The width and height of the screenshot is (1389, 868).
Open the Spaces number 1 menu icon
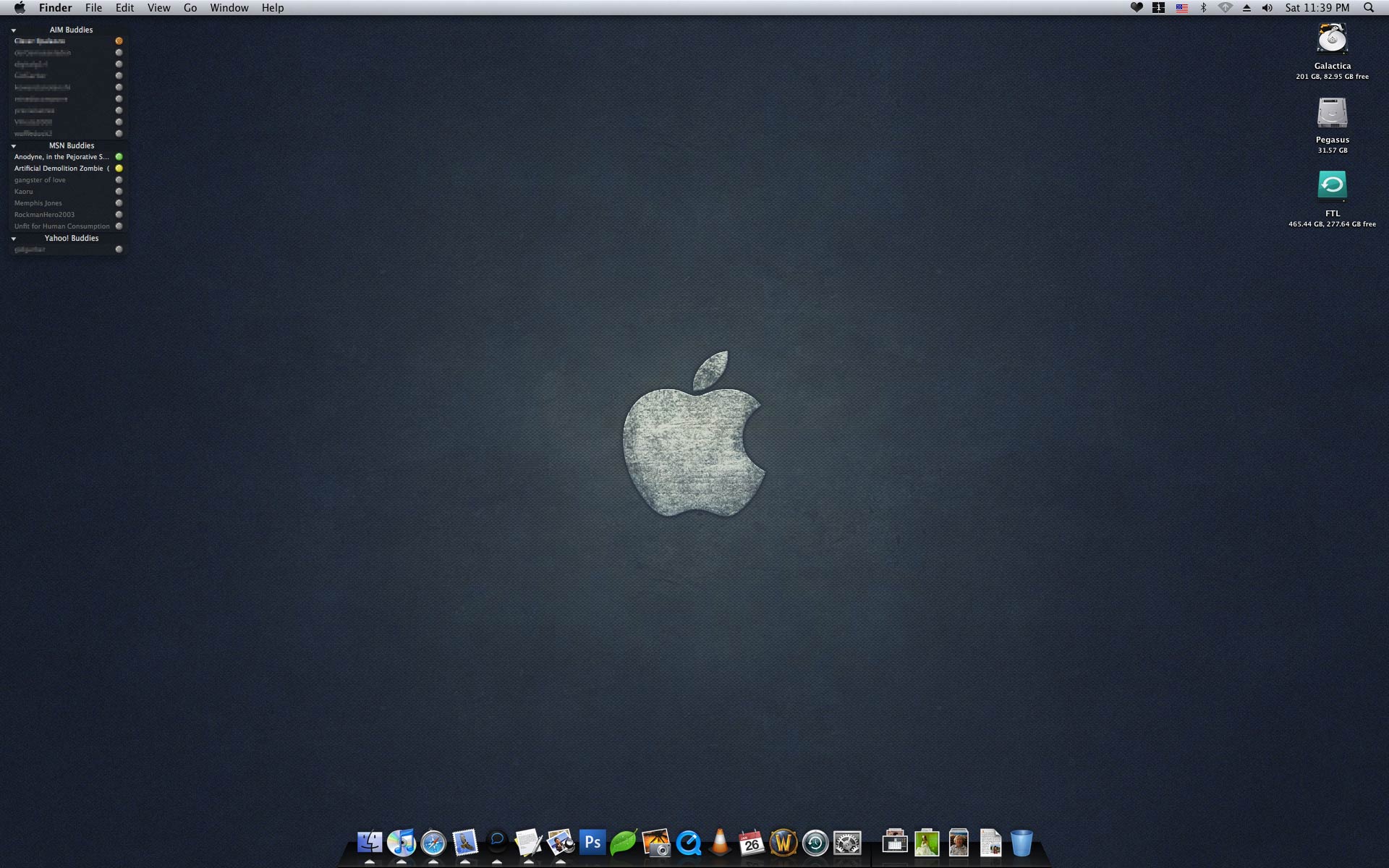pyautogui.click(x=1158, y=7)
